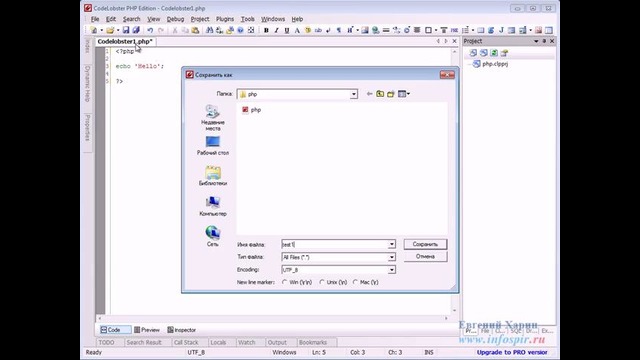Click the Save All toolbar icon
This screenshot has height=360, width=640.
pyautogui.click(x=136, y=30)
